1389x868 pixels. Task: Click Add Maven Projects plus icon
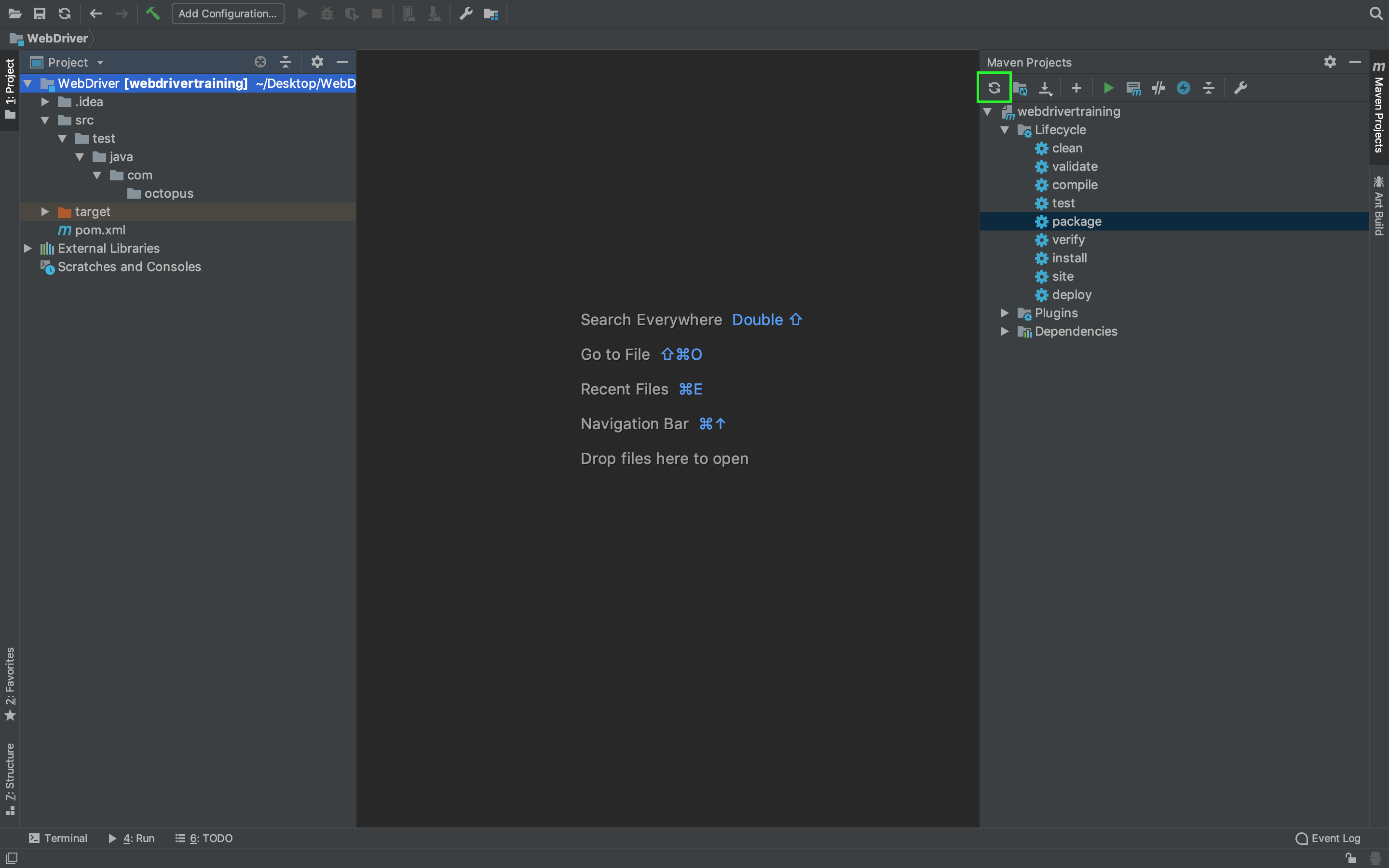[x=1076, y=88]
